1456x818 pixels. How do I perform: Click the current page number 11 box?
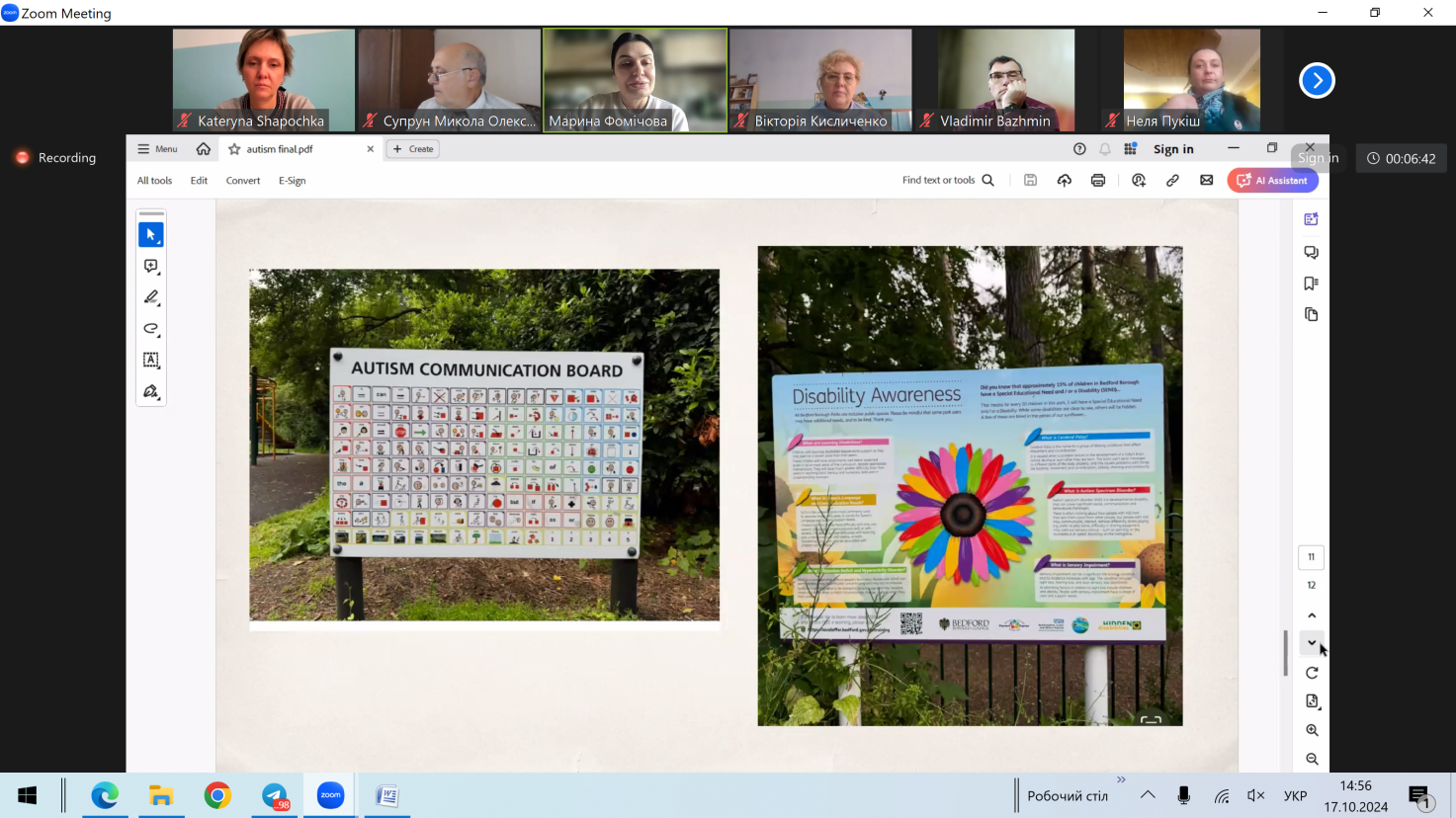tap(1312, 557)
